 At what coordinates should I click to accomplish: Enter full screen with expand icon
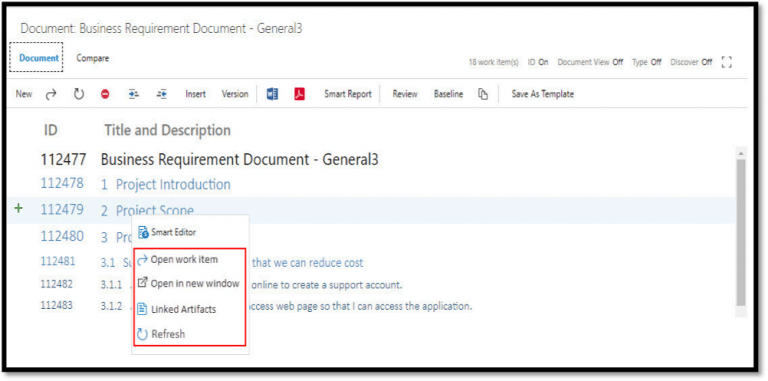pos(727,62)
